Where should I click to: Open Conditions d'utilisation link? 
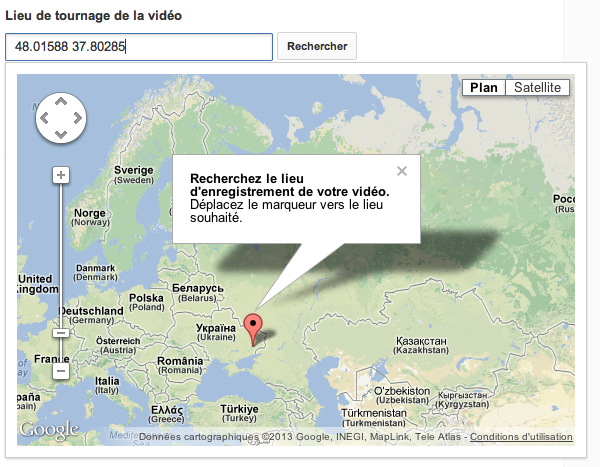521,437
